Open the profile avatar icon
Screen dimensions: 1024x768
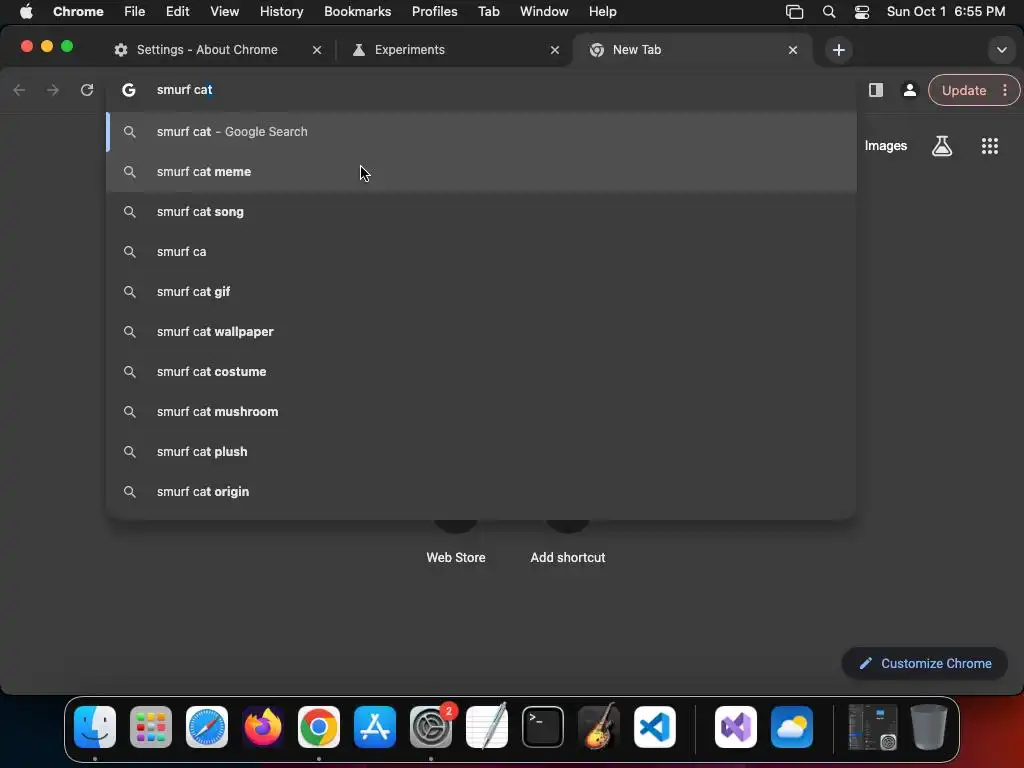(x=909, y=90)
